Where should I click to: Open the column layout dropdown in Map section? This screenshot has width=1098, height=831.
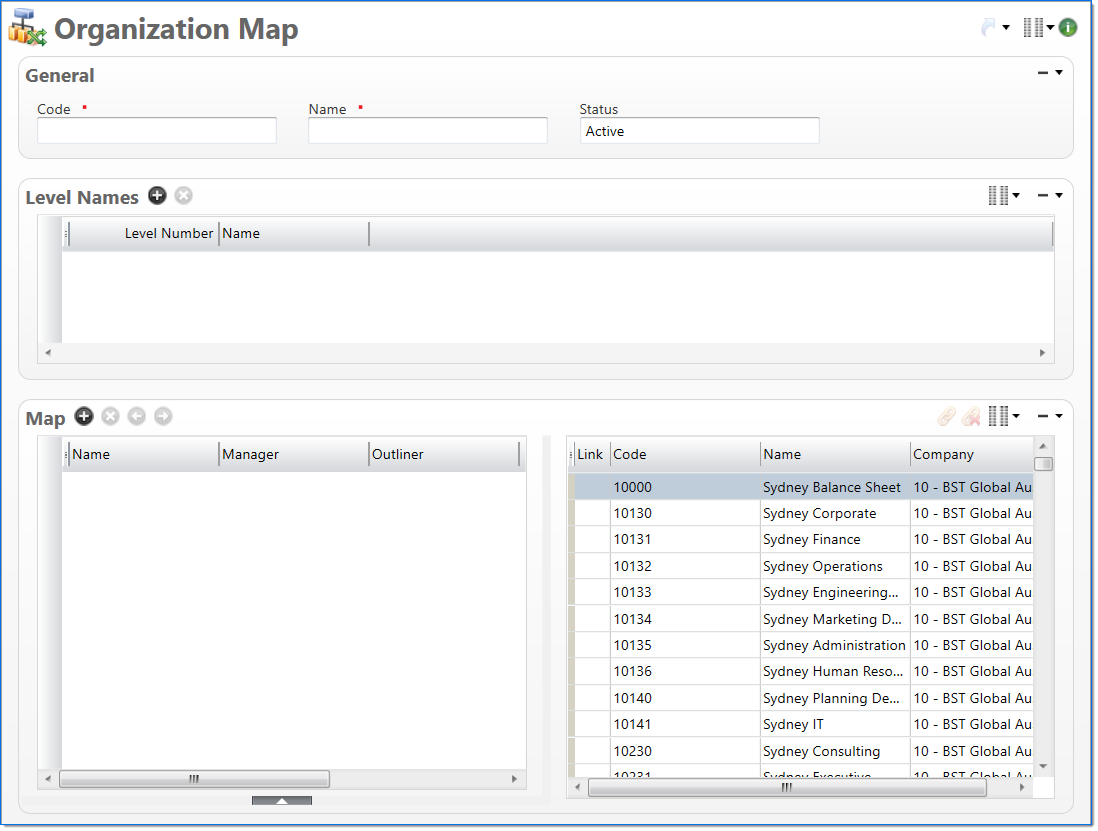pyautogui.click(x=1003, y=416)
